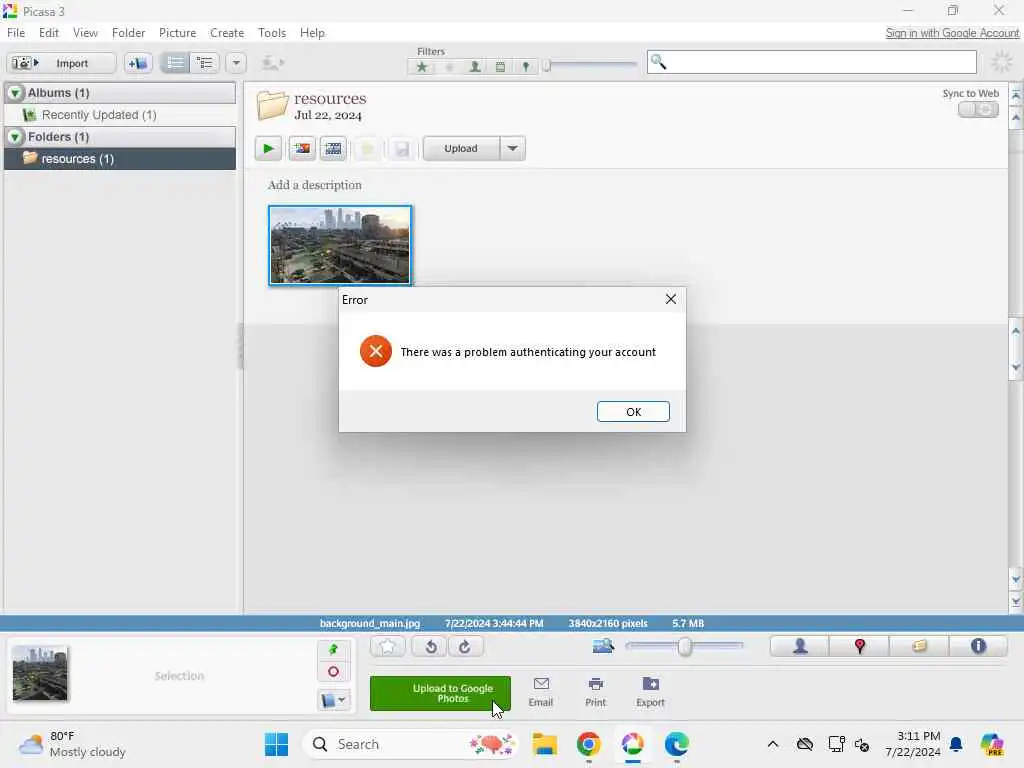Click the selection tray thumbnail
The width and height of the screenshot is (1024, 768).
(40, 673)
